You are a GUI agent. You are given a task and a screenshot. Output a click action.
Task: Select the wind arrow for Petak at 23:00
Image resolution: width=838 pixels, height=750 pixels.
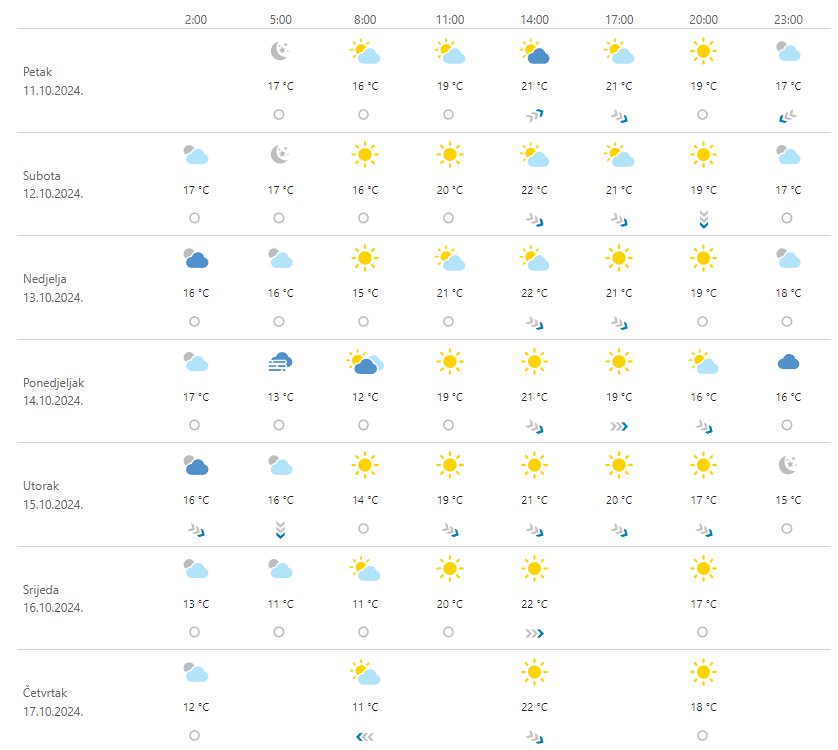point(788,116)
